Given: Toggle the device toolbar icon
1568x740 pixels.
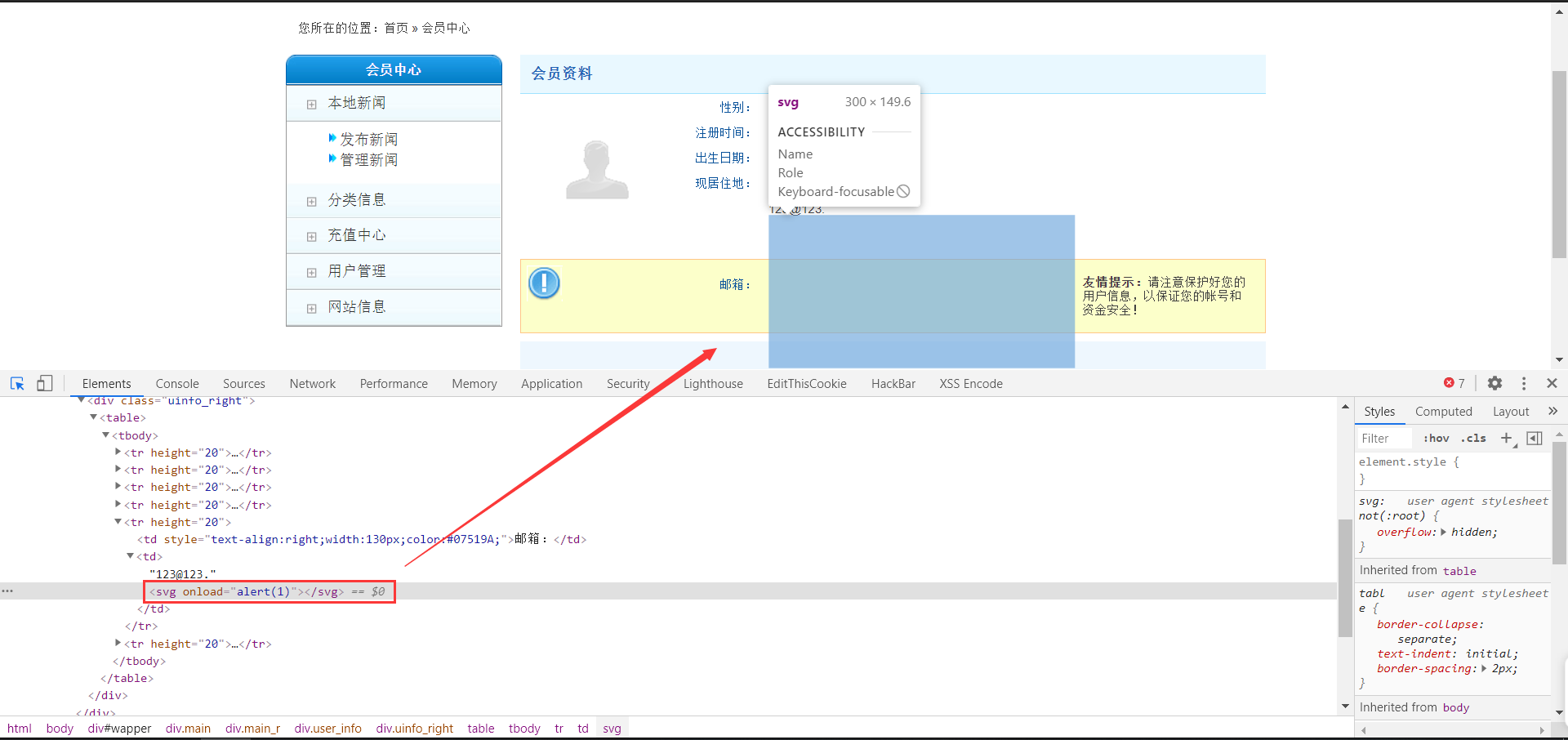Looking at the screenshot, I should click(45, 383).
